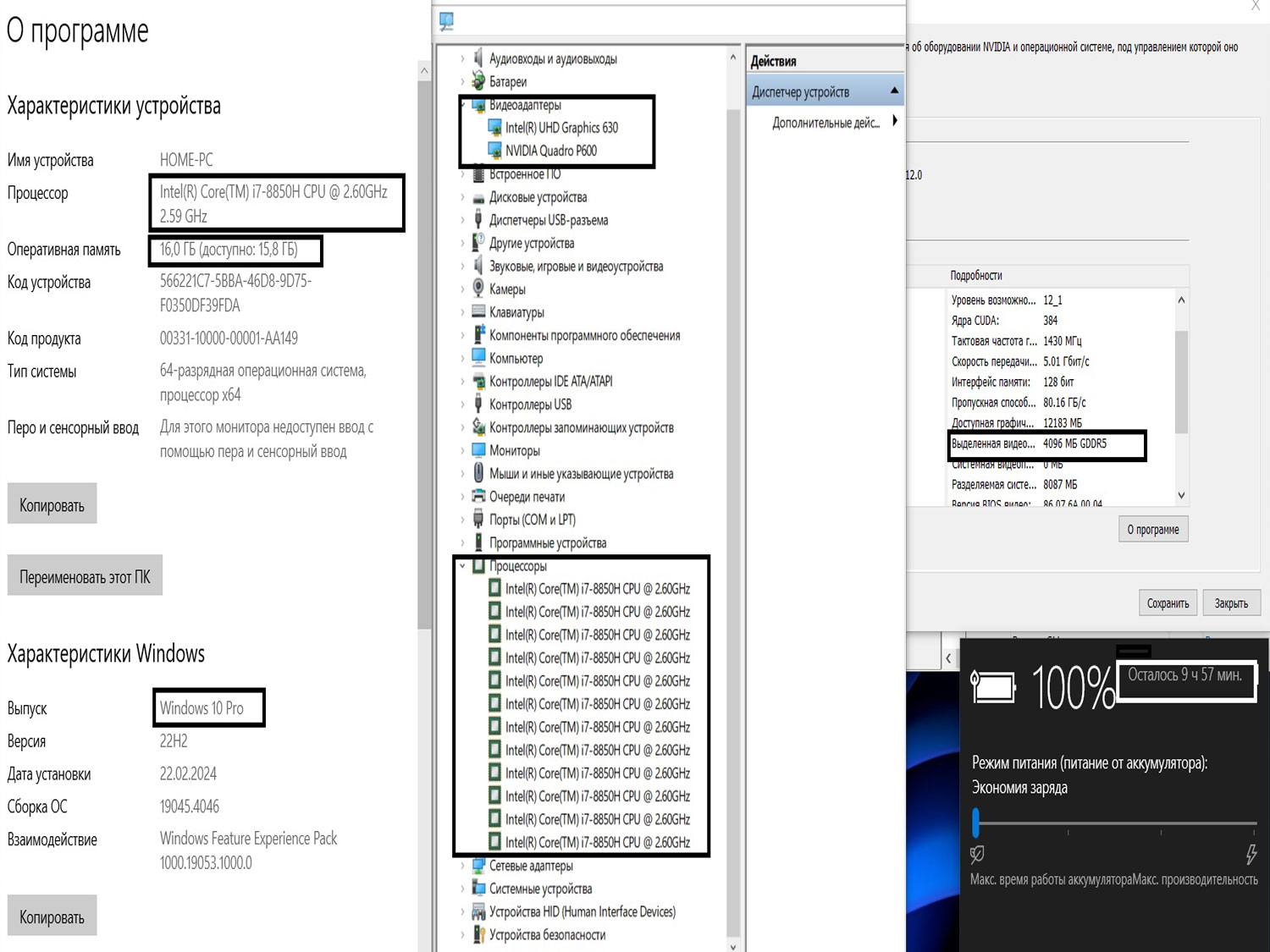Image resolution: width=1270 pixels, height=952 pixels.
Task: Expand the Аудиовходы и аудиовыходы node
Action: pos(462,59)
